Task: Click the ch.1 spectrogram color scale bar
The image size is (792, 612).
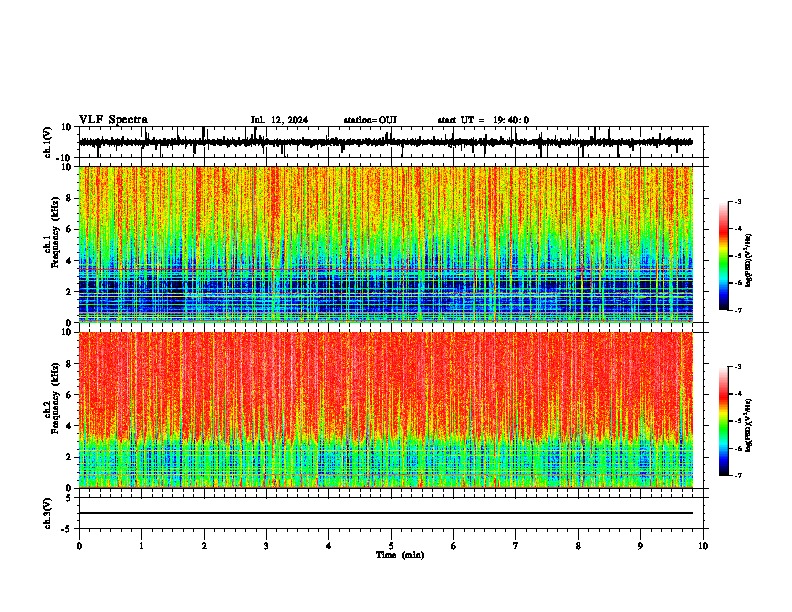Action: (724, 256)
